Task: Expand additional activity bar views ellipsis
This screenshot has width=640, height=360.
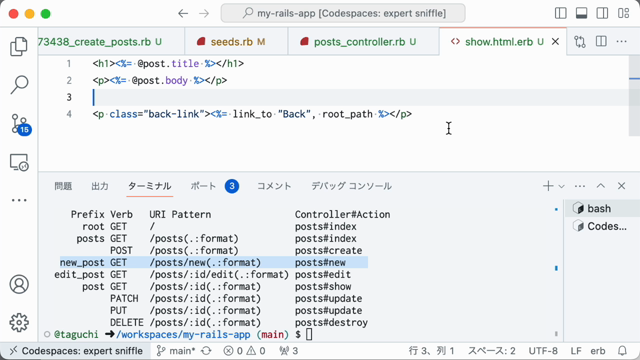Action: coord(19,200)
